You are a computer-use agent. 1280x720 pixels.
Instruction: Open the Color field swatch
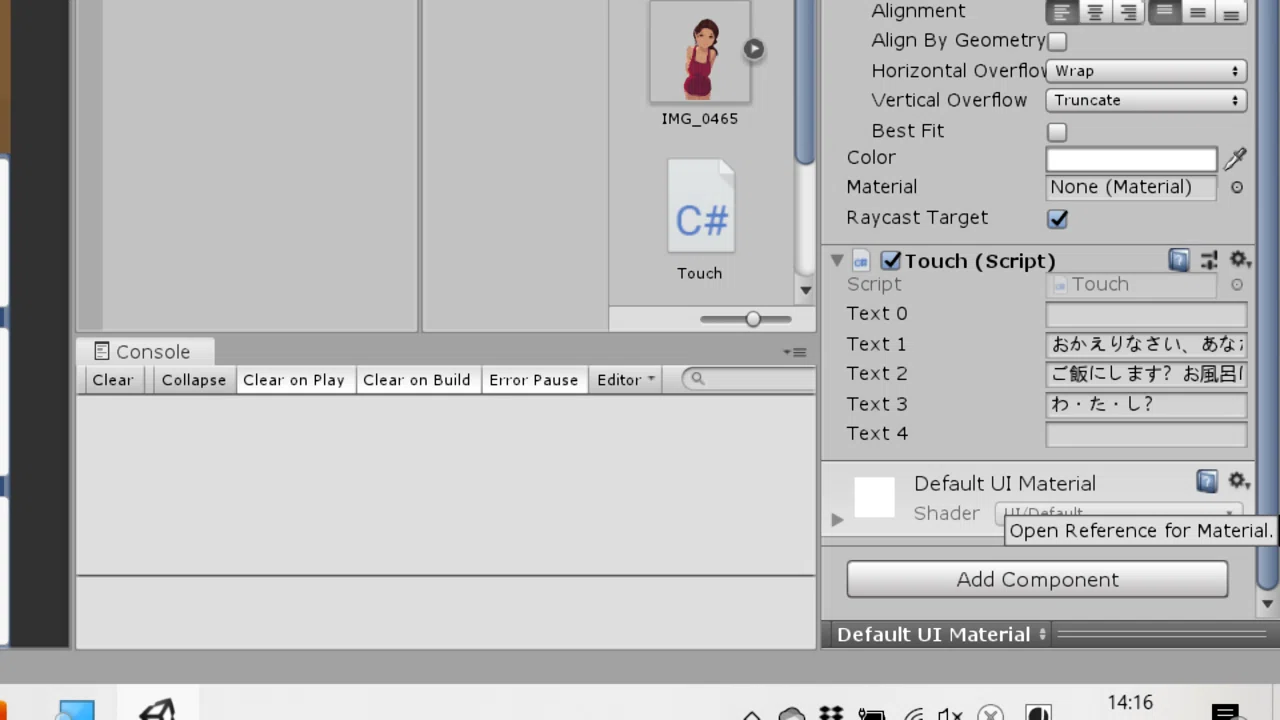pos(1131,159)
